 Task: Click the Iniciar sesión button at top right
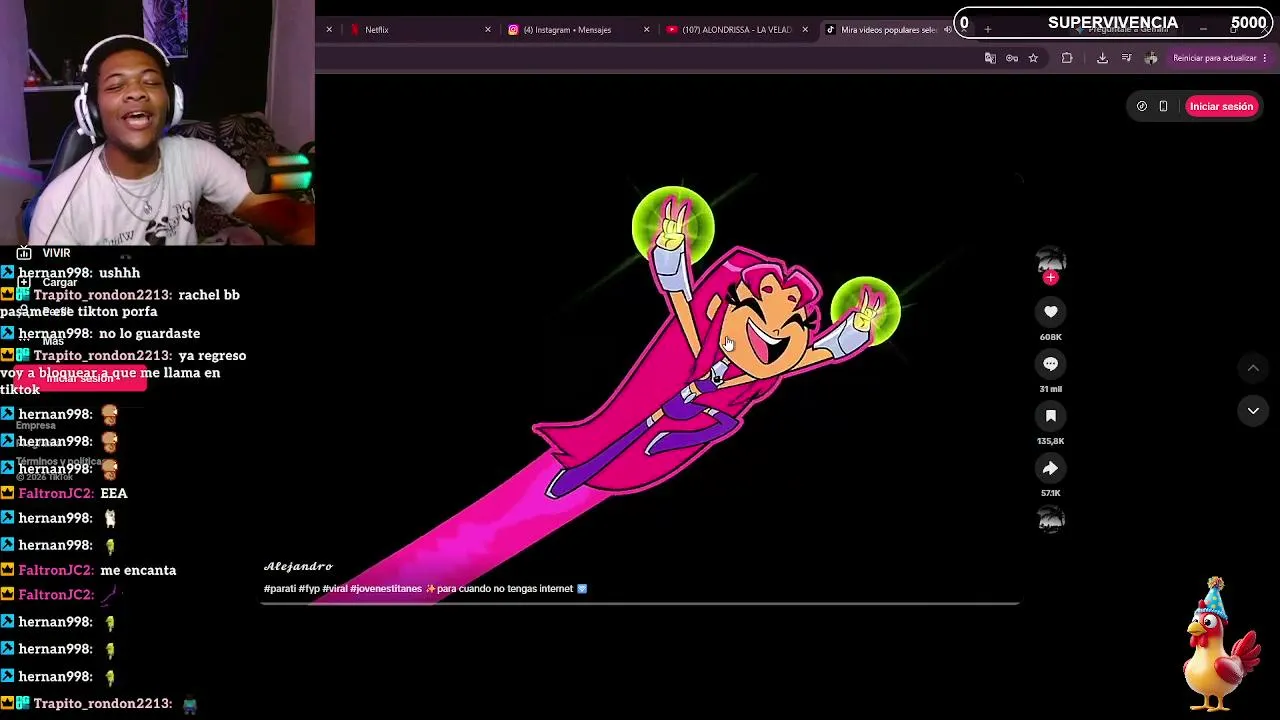pyautogui.click(x=1221, y=106)
